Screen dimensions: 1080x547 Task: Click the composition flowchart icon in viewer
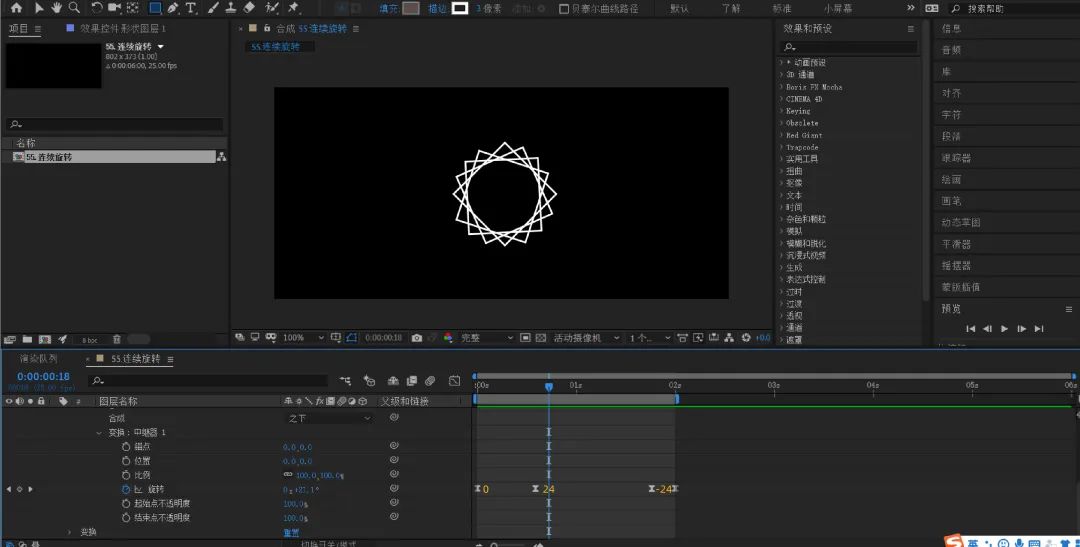729,338
